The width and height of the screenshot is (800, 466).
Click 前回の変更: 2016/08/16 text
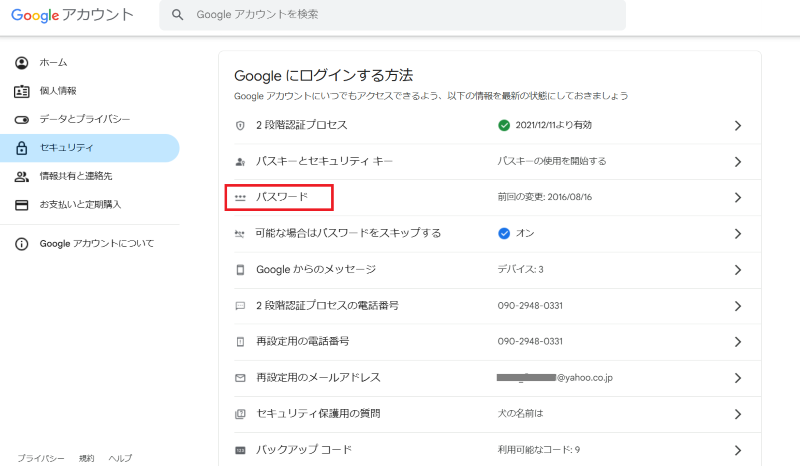[544, 197]
